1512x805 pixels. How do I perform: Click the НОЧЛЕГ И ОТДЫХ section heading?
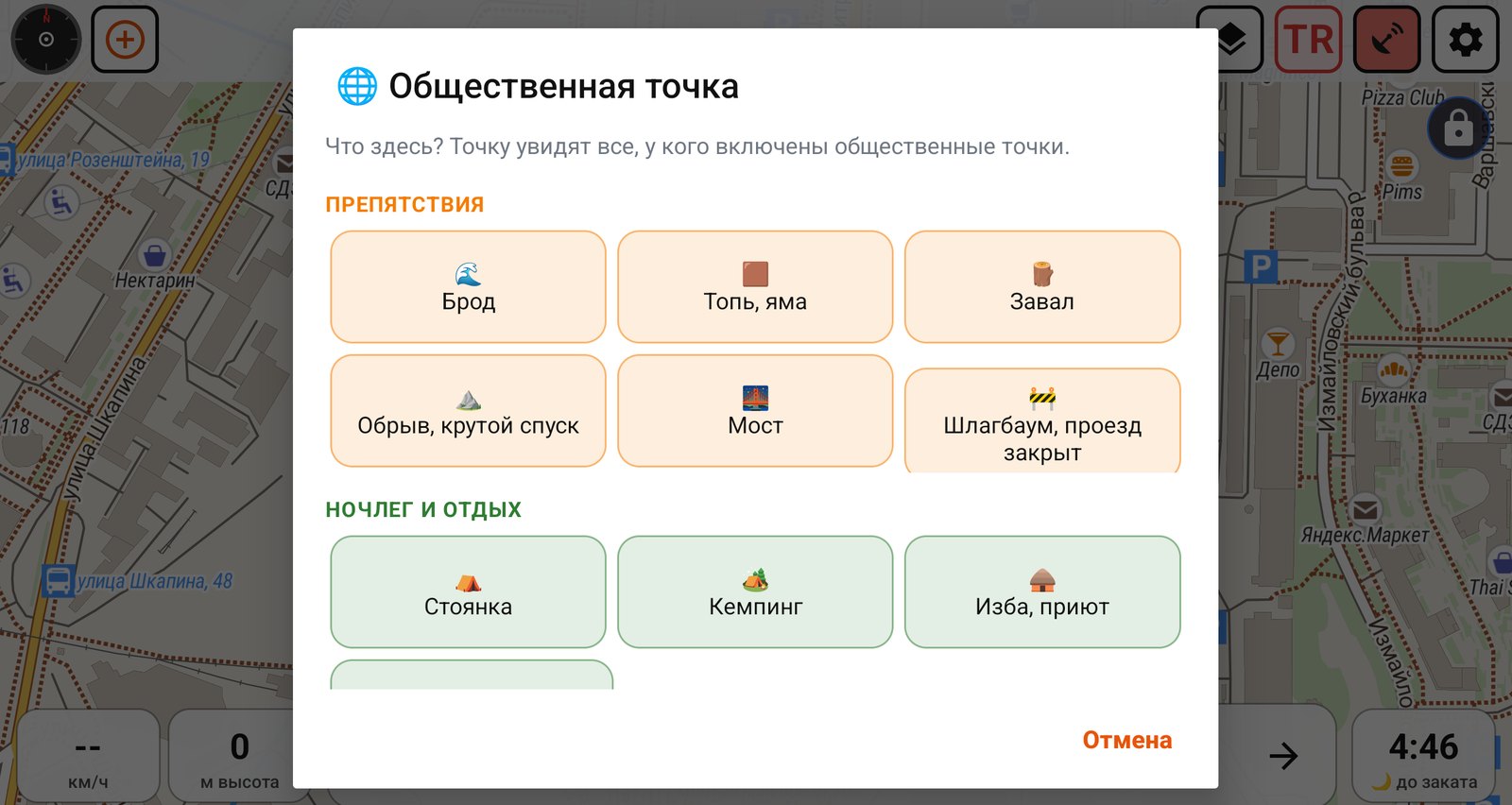tap(423, 510)
